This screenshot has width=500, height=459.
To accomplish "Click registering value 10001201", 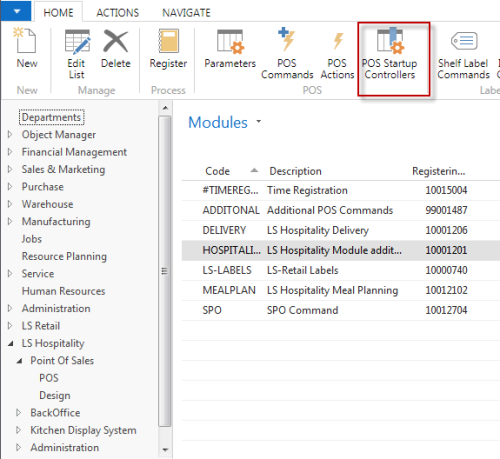I will pos(446,250).
